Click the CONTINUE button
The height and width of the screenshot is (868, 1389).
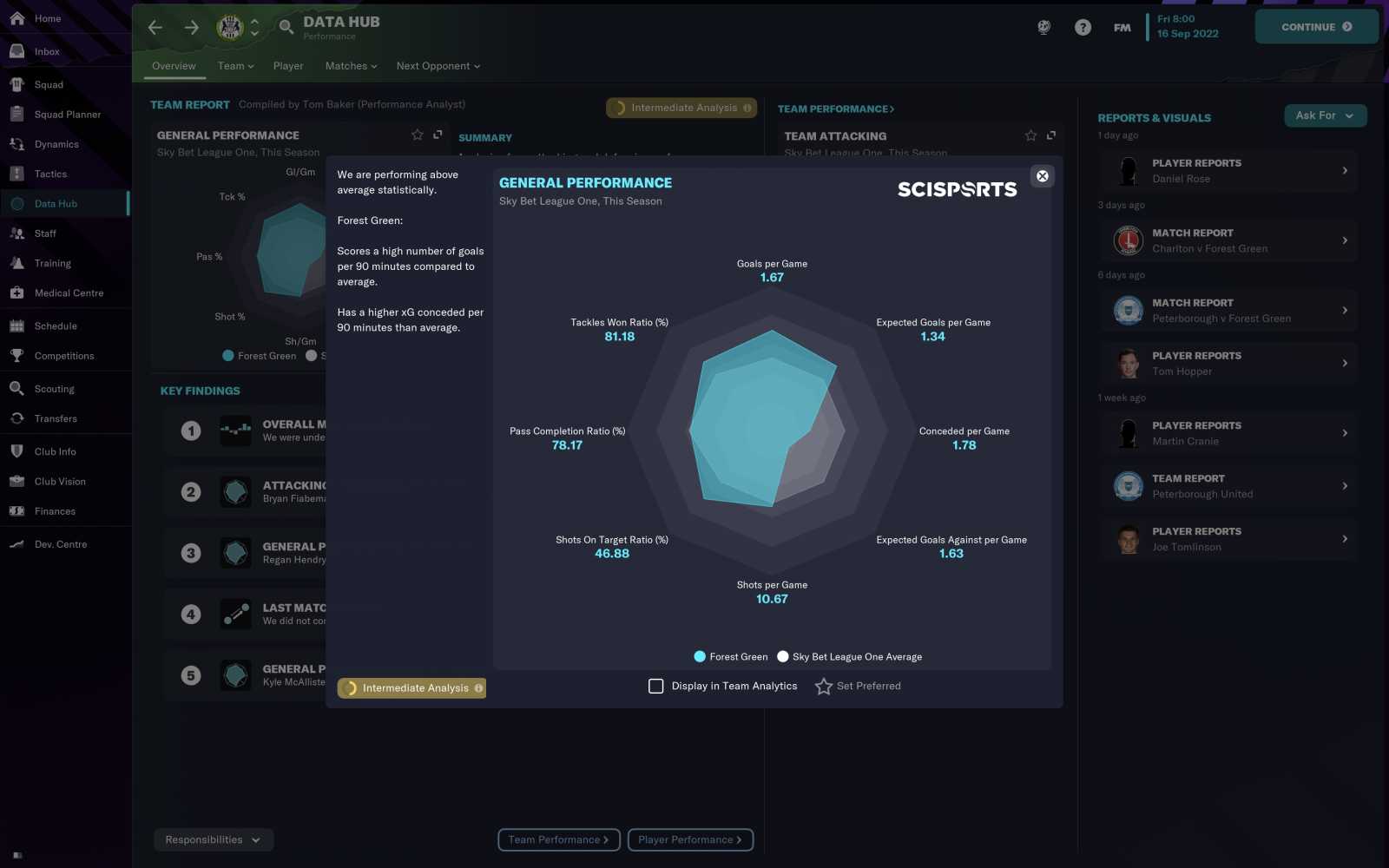point(1316,27)
